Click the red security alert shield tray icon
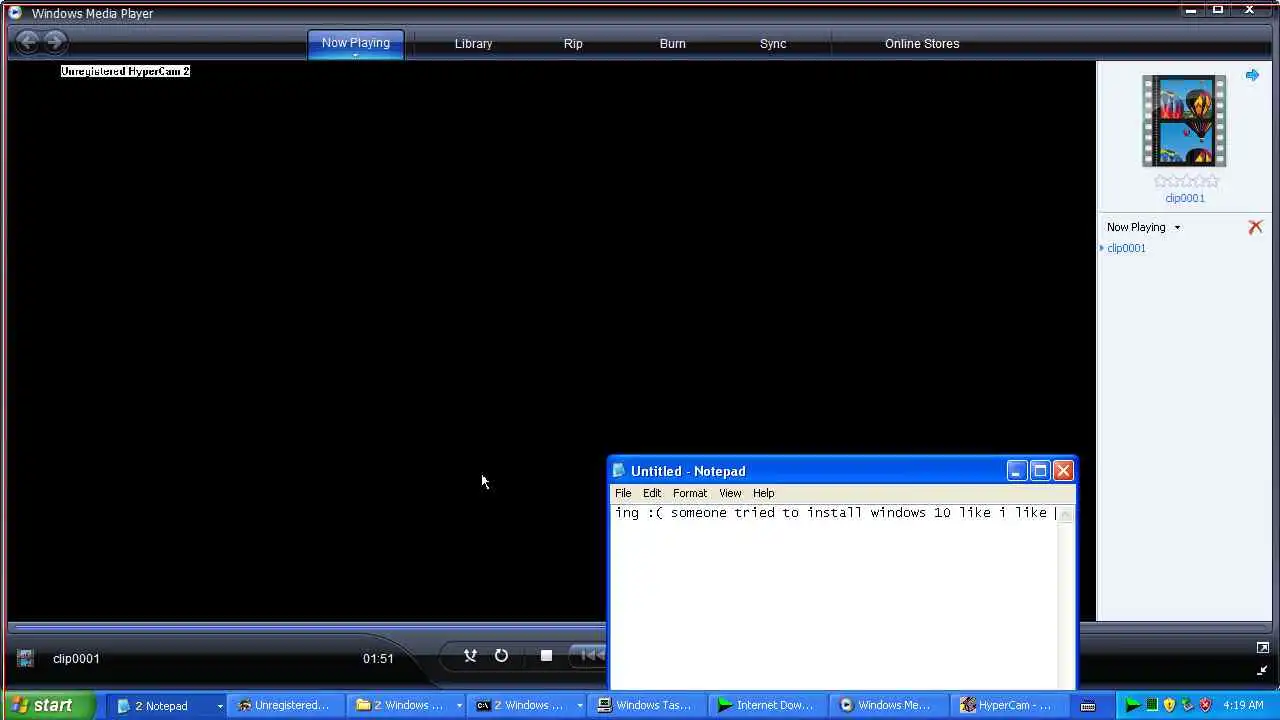 coord(1205,705)
